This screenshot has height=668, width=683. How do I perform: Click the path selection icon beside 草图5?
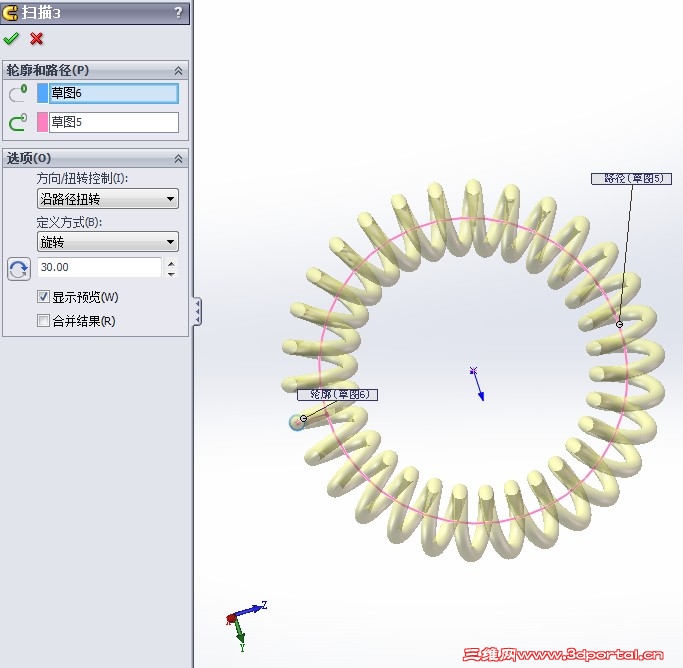coord(18,122)
